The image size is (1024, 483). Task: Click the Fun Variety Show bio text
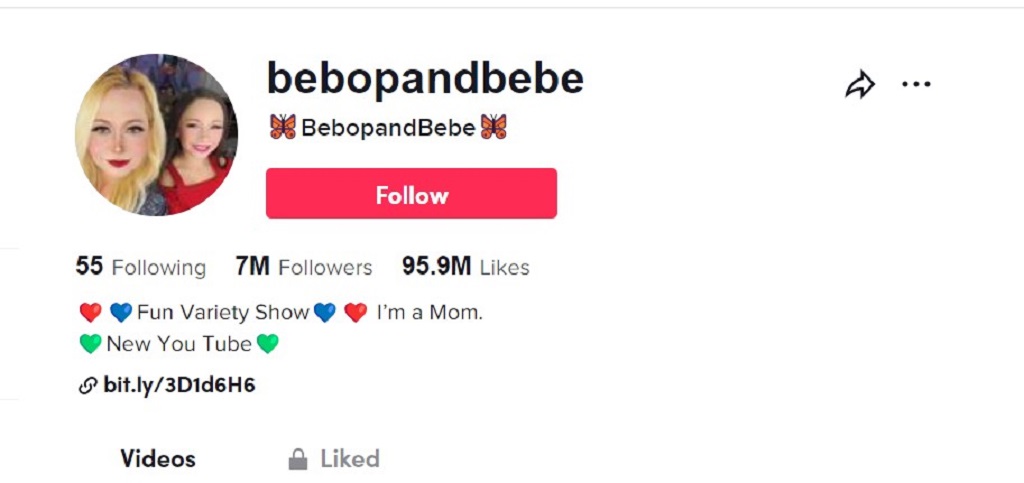point(222,313)
